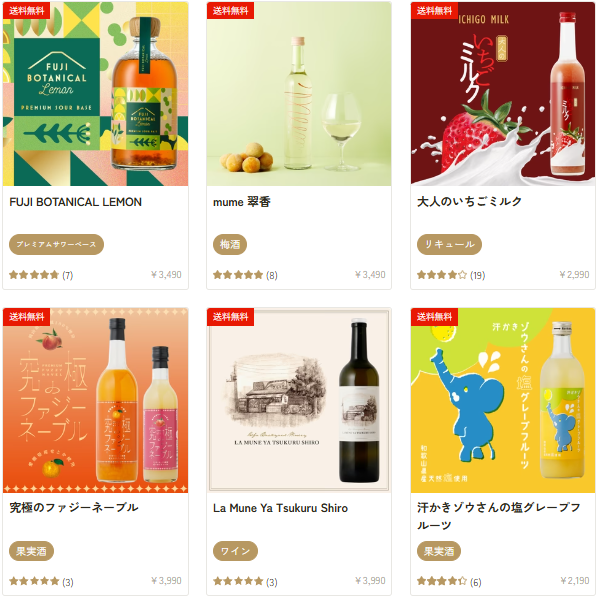
Task: Click star rating with 7 reviews
Action: pos(41,275)
